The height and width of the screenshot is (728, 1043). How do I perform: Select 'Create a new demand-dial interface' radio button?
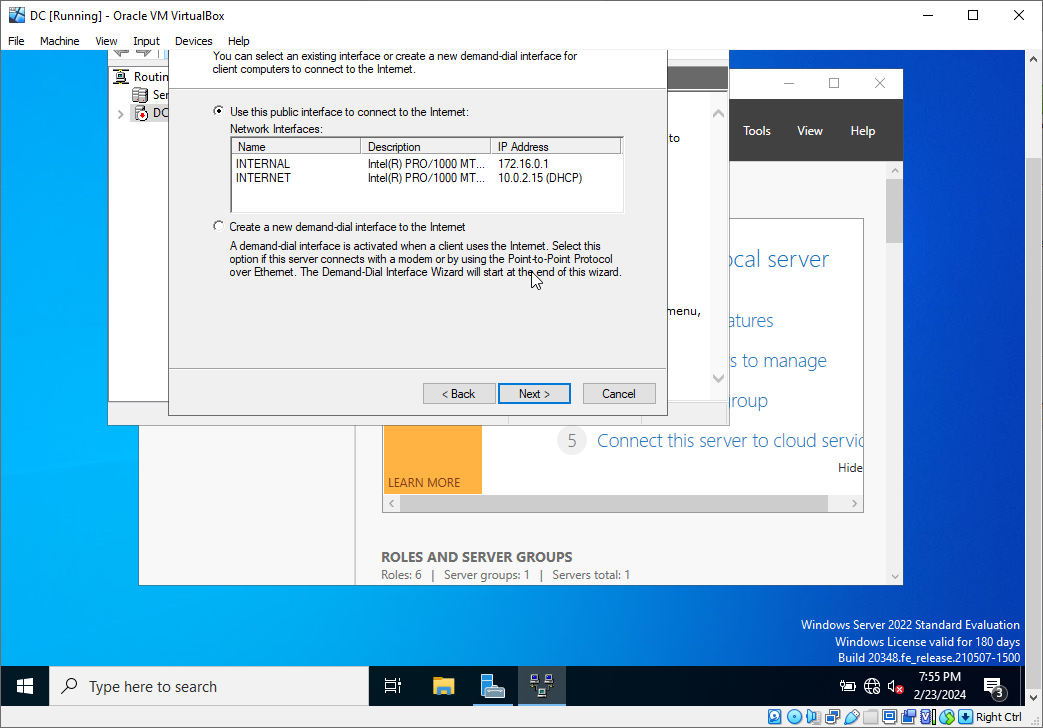(x=218, y=226)
